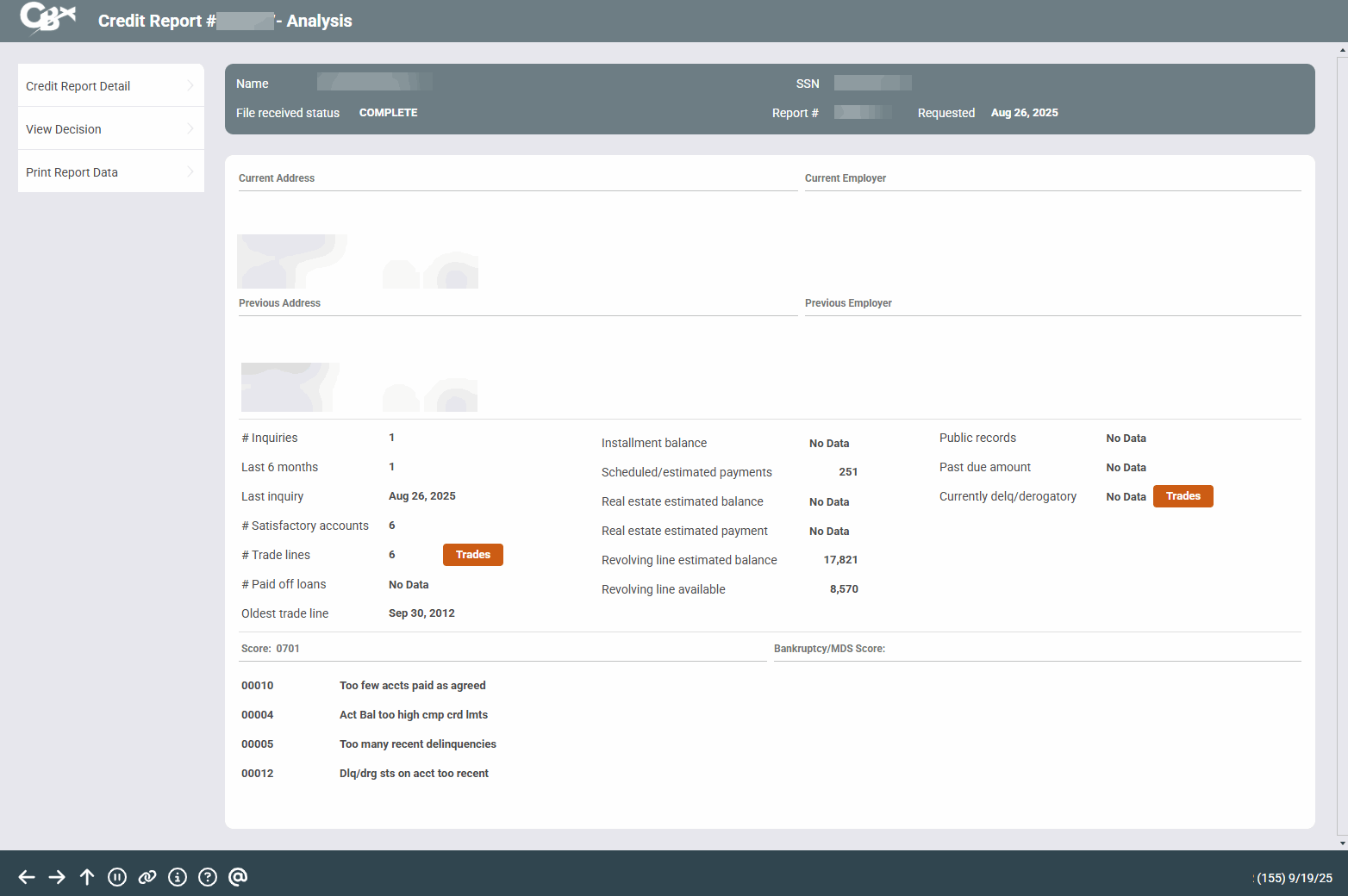Click the back arrow in bottom toolbar
Screen dimensions: 1348x896
(27, 877)
